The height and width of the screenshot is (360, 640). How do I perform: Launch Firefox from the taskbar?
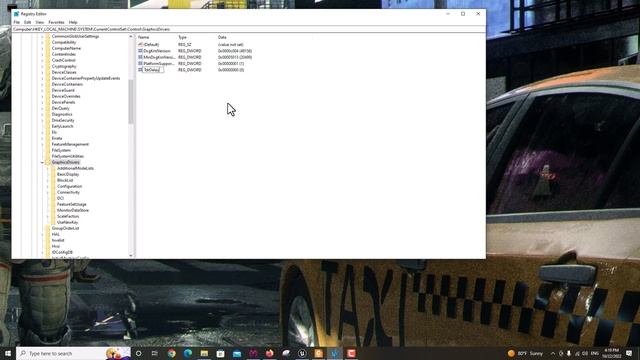(269, 353)
